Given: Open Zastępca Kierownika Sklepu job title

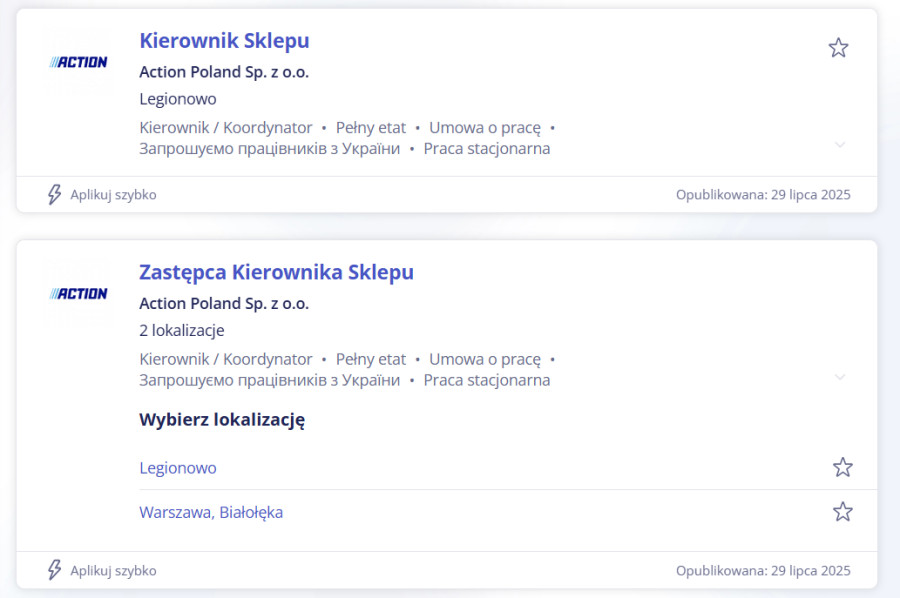Looking at the screenshot, I should coord(276,273).
